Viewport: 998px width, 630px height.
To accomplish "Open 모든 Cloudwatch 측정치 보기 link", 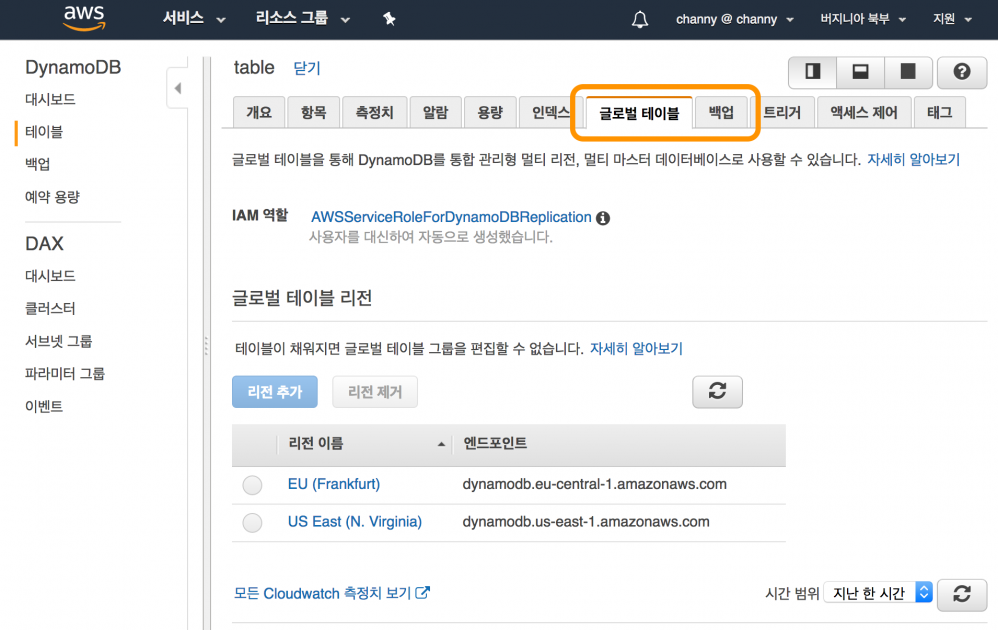I will (x=331, y=593).
